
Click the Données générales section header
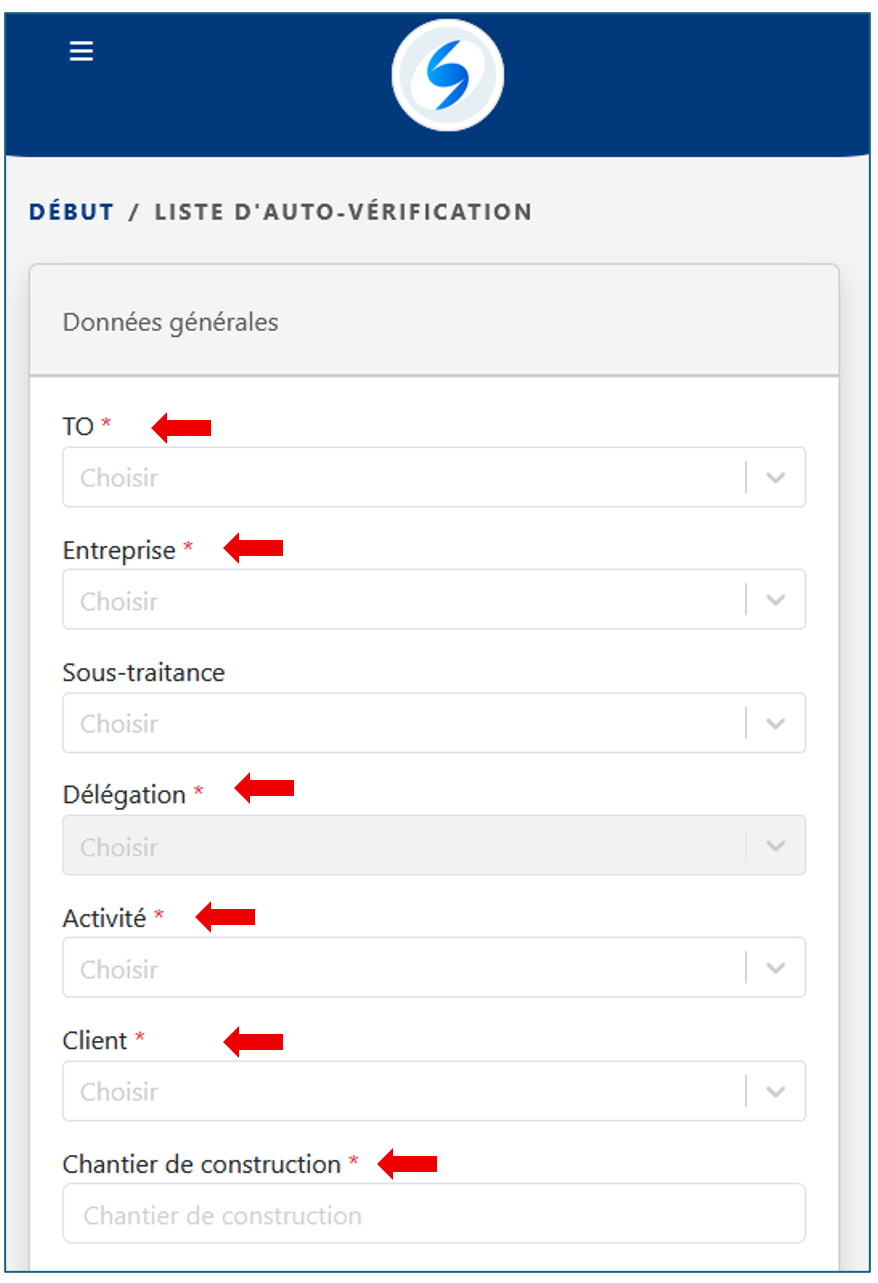click(171, 322)
